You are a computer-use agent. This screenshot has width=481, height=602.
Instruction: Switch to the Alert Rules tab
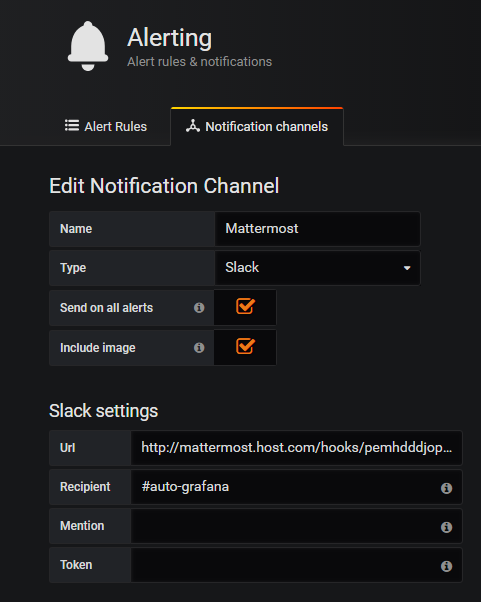[106, 126]
